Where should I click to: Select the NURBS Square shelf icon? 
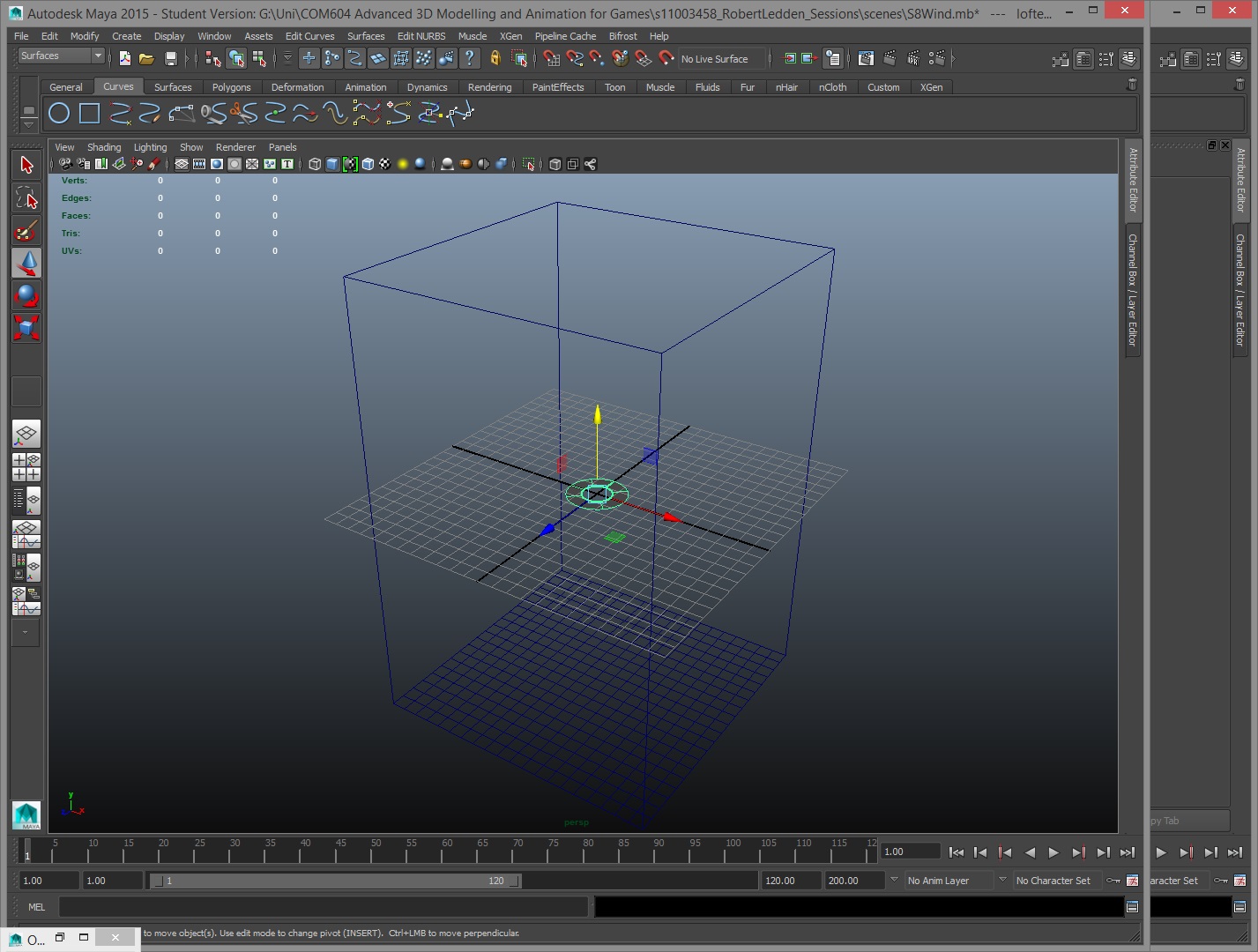[x=89, y=113]
